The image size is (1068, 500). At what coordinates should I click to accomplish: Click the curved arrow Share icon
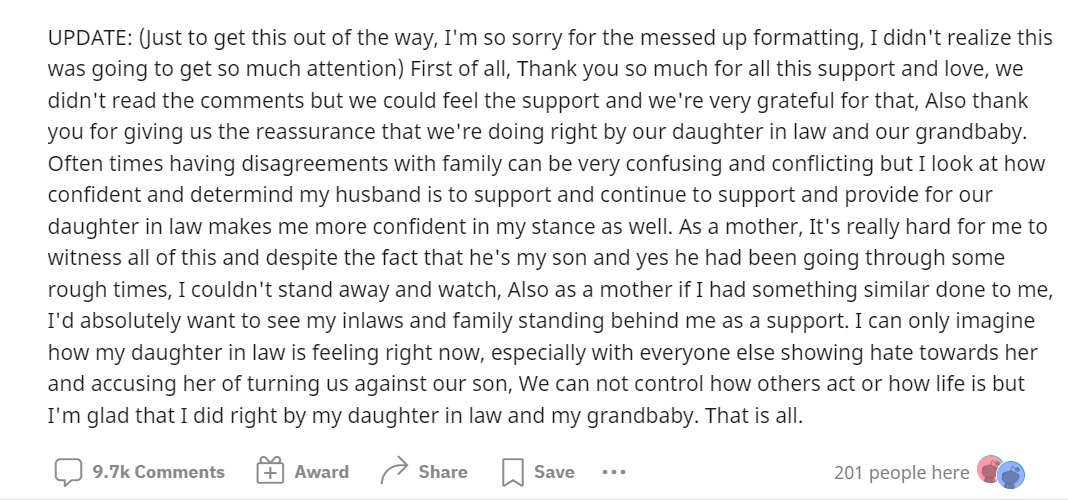(x=394, y=471)
